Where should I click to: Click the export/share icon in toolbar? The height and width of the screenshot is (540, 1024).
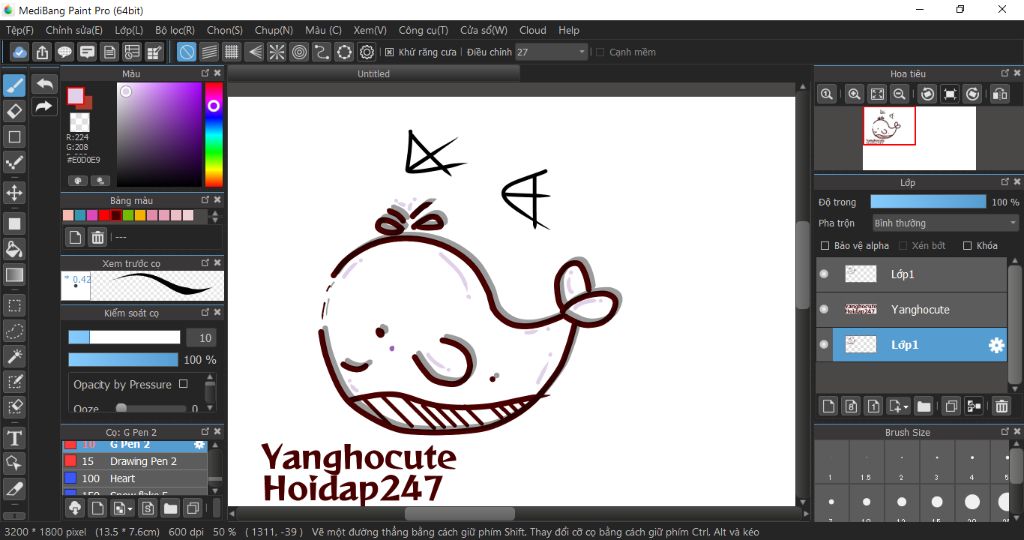tap(42, 52)
